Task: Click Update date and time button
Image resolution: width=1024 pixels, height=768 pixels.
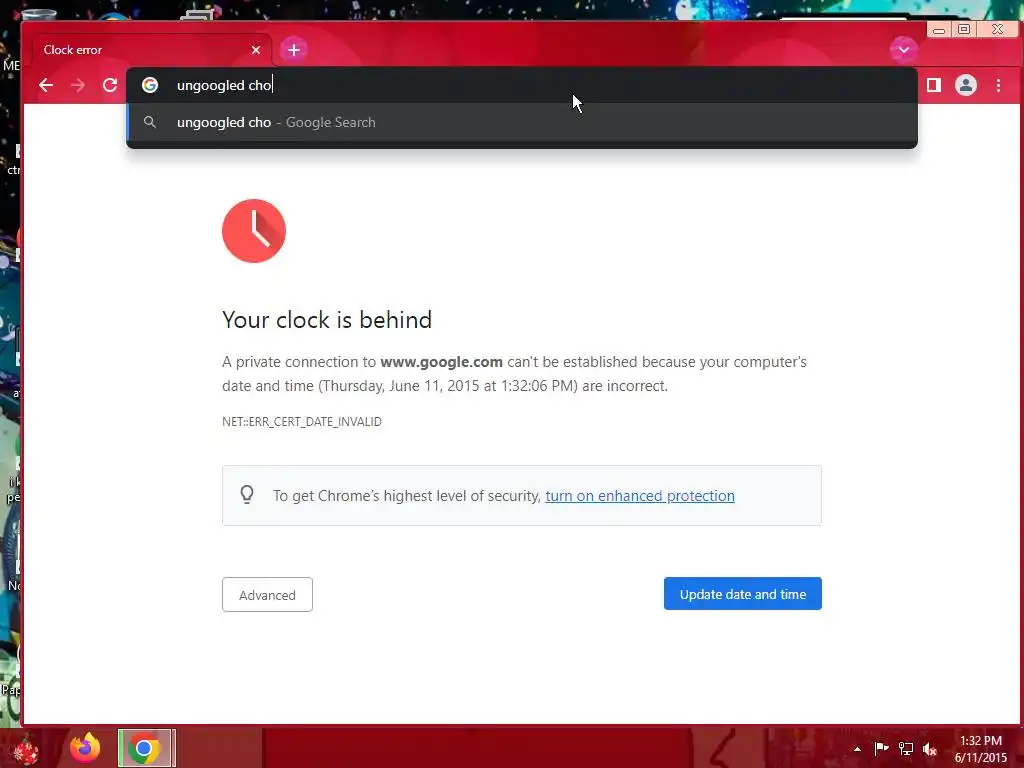Action: (x=743, y=594)
